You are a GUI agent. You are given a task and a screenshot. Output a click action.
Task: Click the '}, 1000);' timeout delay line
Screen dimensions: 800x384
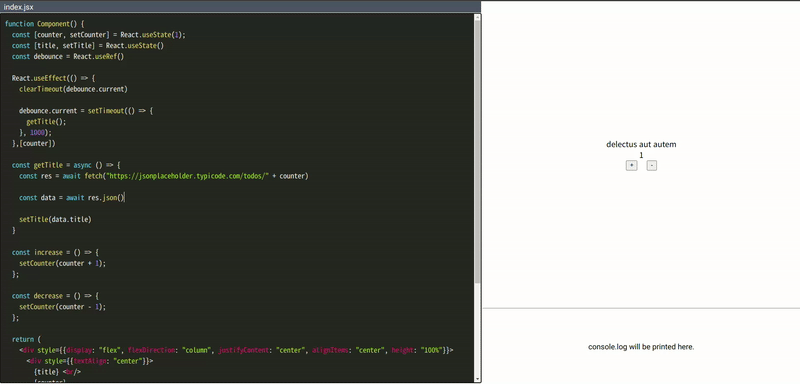point(36,132)
